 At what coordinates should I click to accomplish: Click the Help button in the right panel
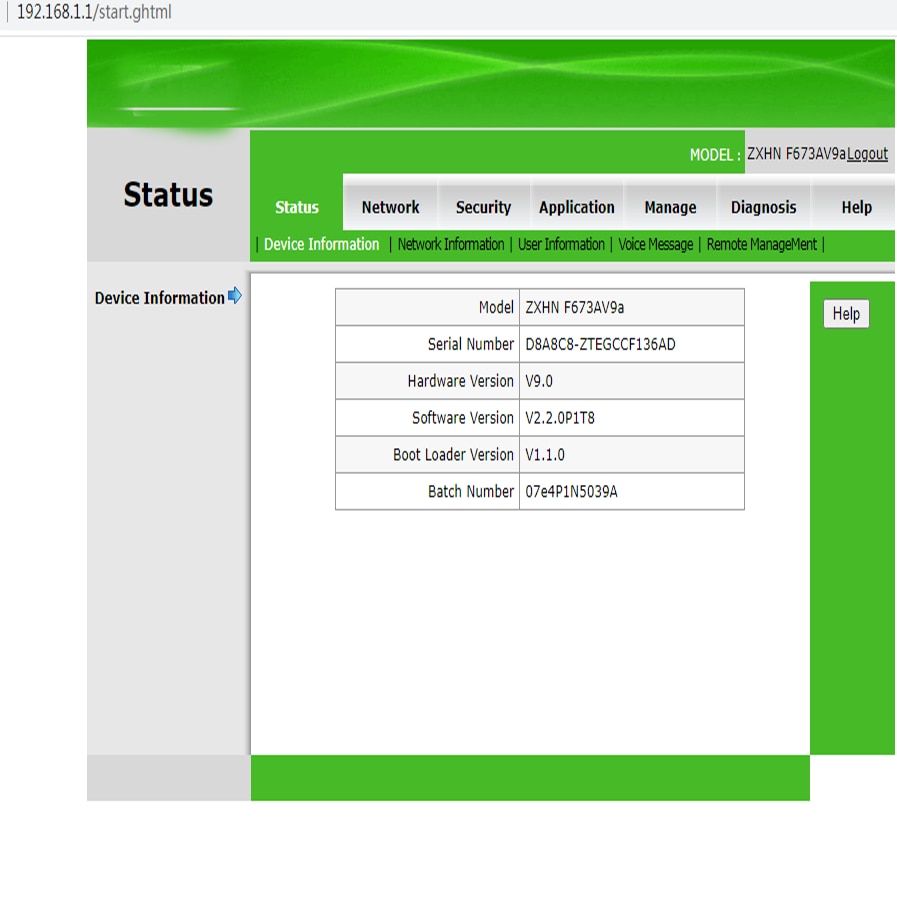(846, 313)
